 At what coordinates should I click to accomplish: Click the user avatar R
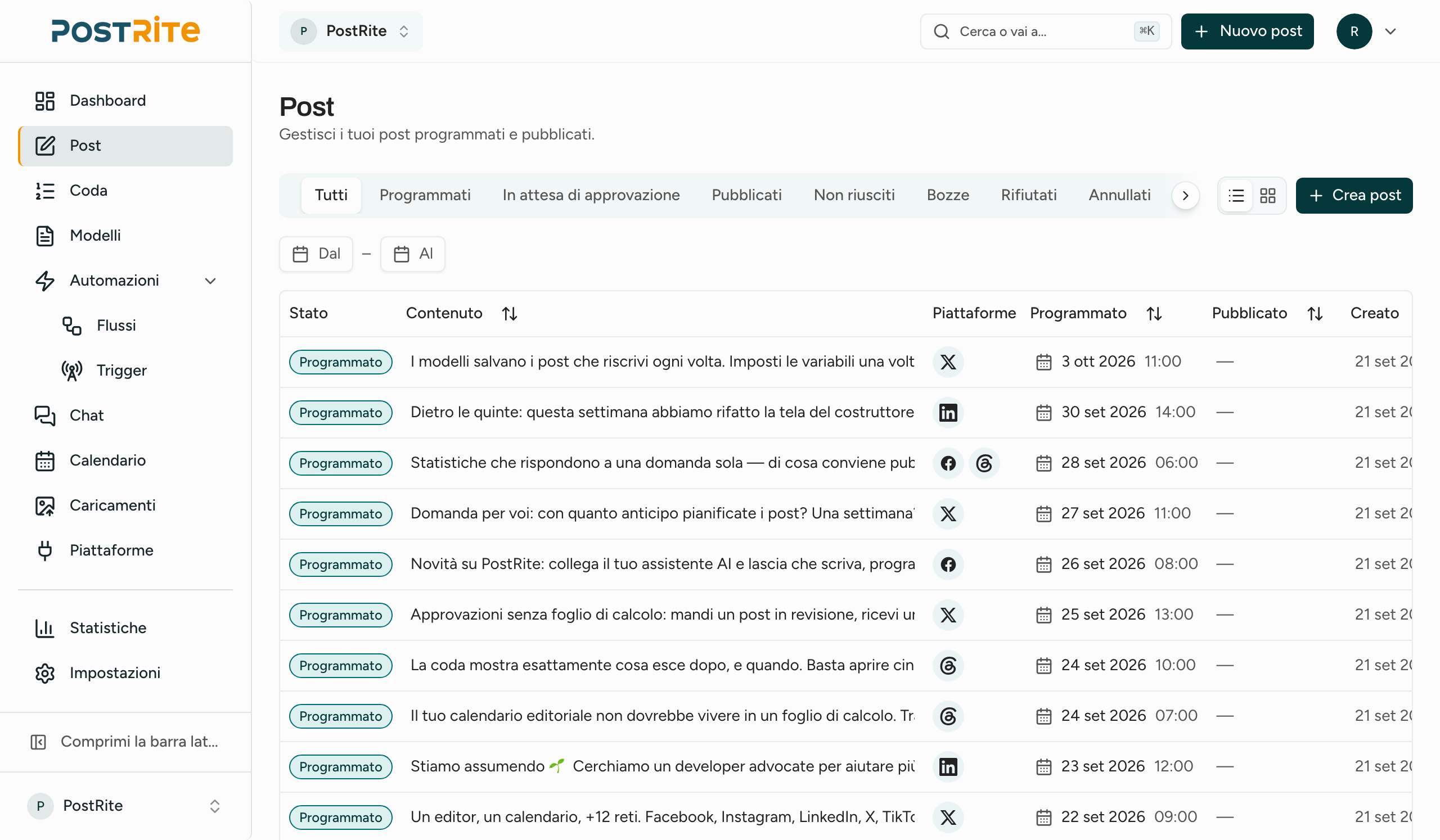(x=1354, y=31)
